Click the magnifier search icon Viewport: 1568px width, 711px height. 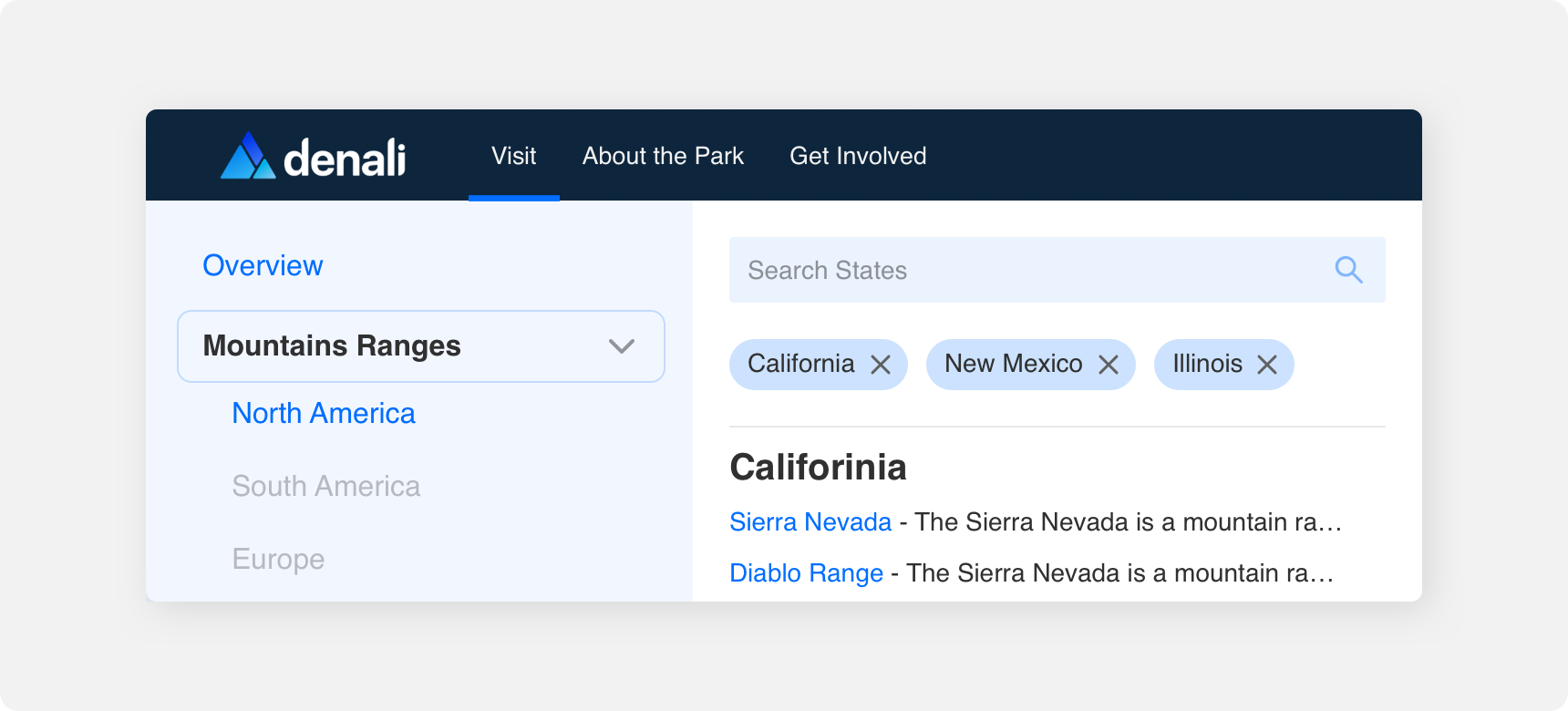1348,270
